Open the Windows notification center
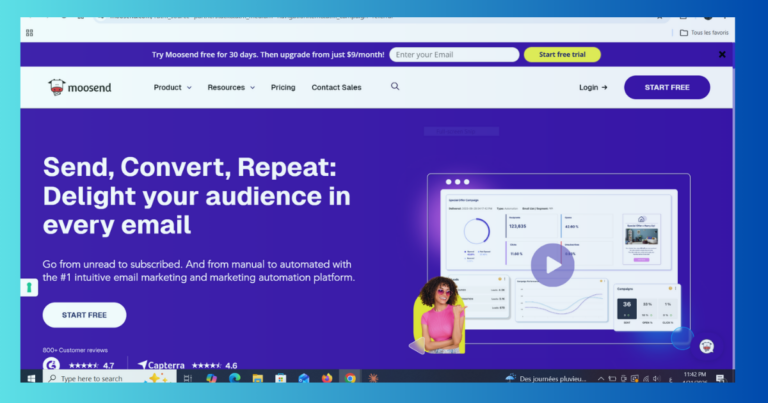 coord(720,378)
